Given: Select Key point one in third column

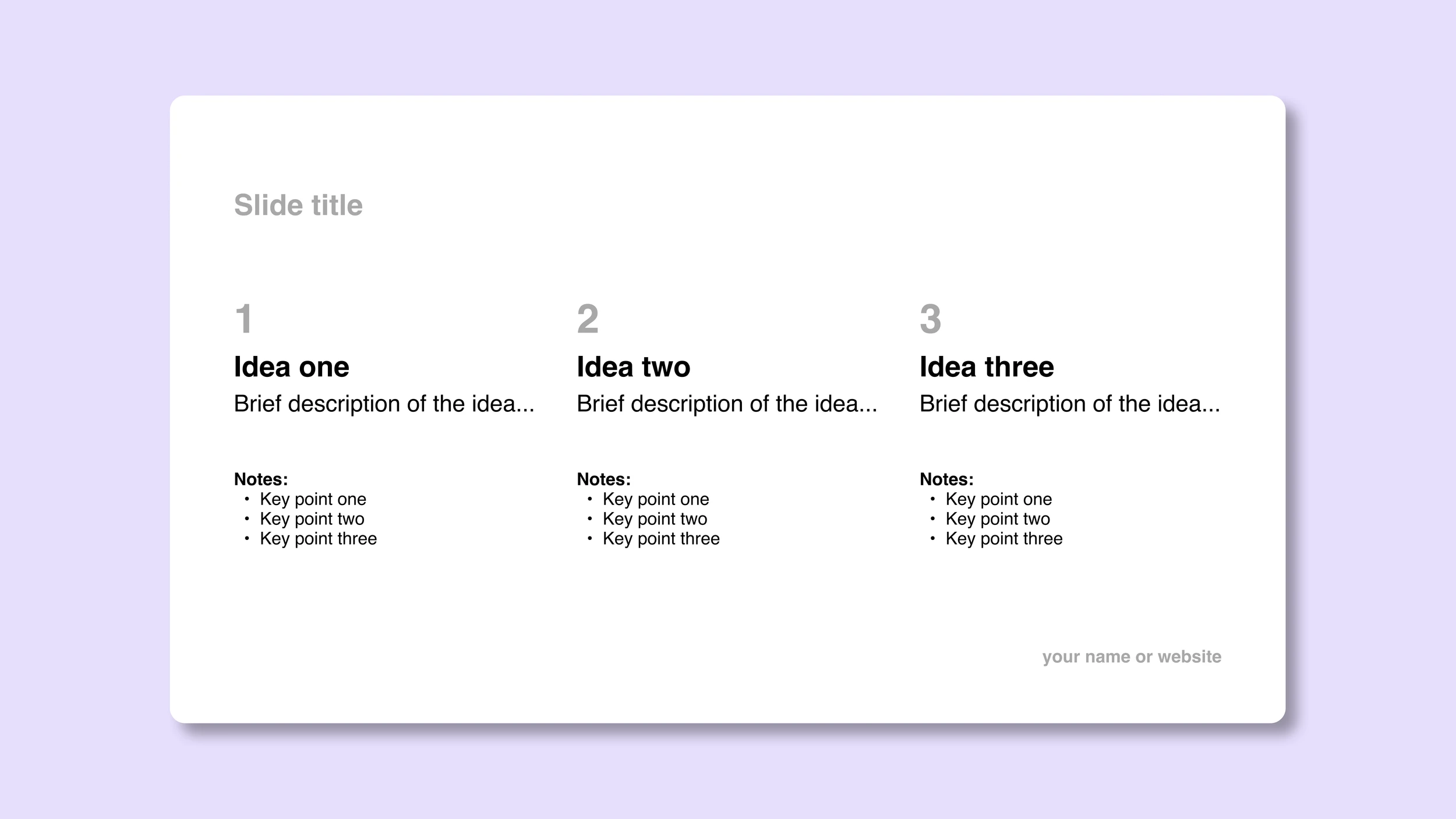Looking at the screenshot, I should pyautogui.click(x=999, y=499).
